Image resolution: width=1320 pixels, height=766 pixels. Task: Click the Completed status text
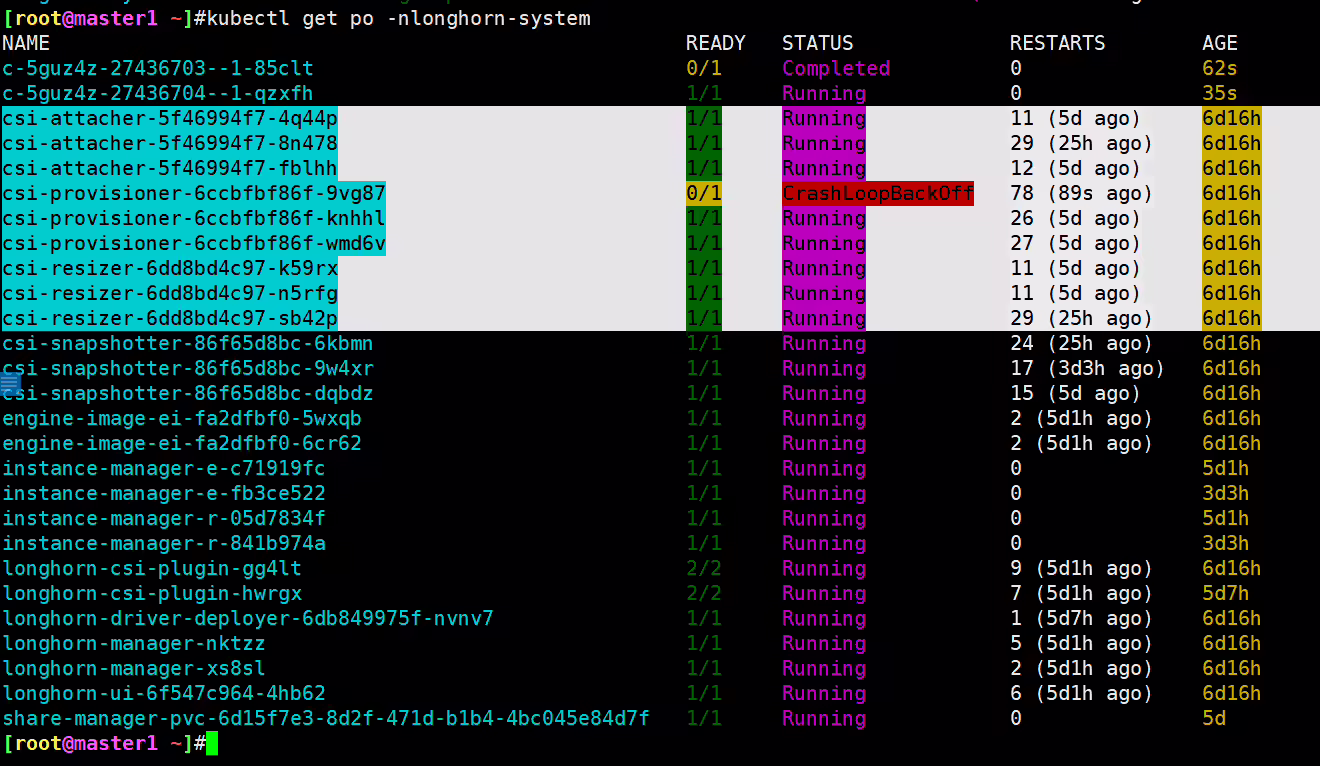click(836, 68)
